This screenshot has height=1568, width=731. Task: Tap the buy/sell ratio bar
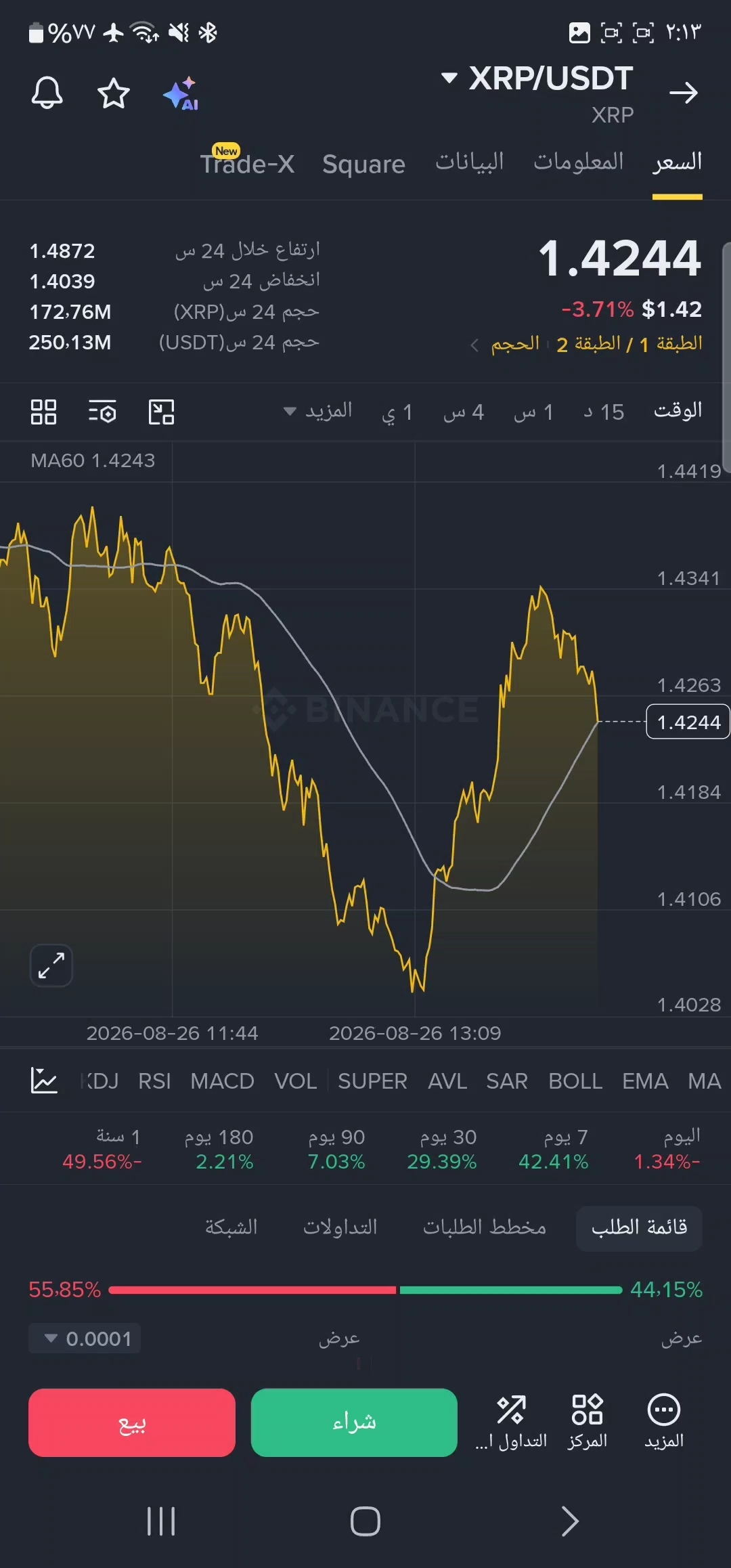click(x=365, y=1290)
